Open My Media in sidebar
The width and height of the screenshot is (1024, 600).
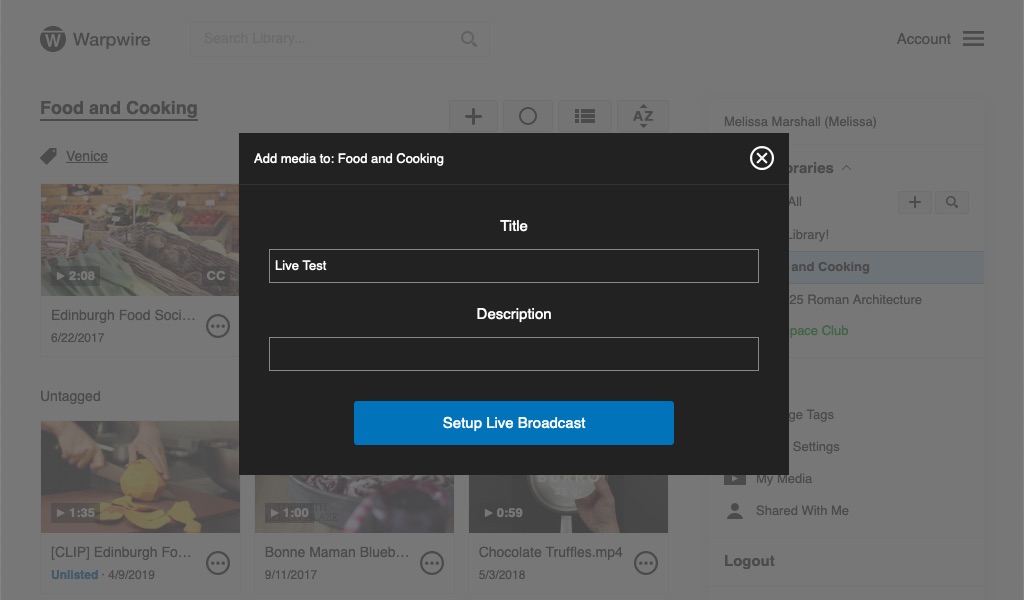click(784, 479)
